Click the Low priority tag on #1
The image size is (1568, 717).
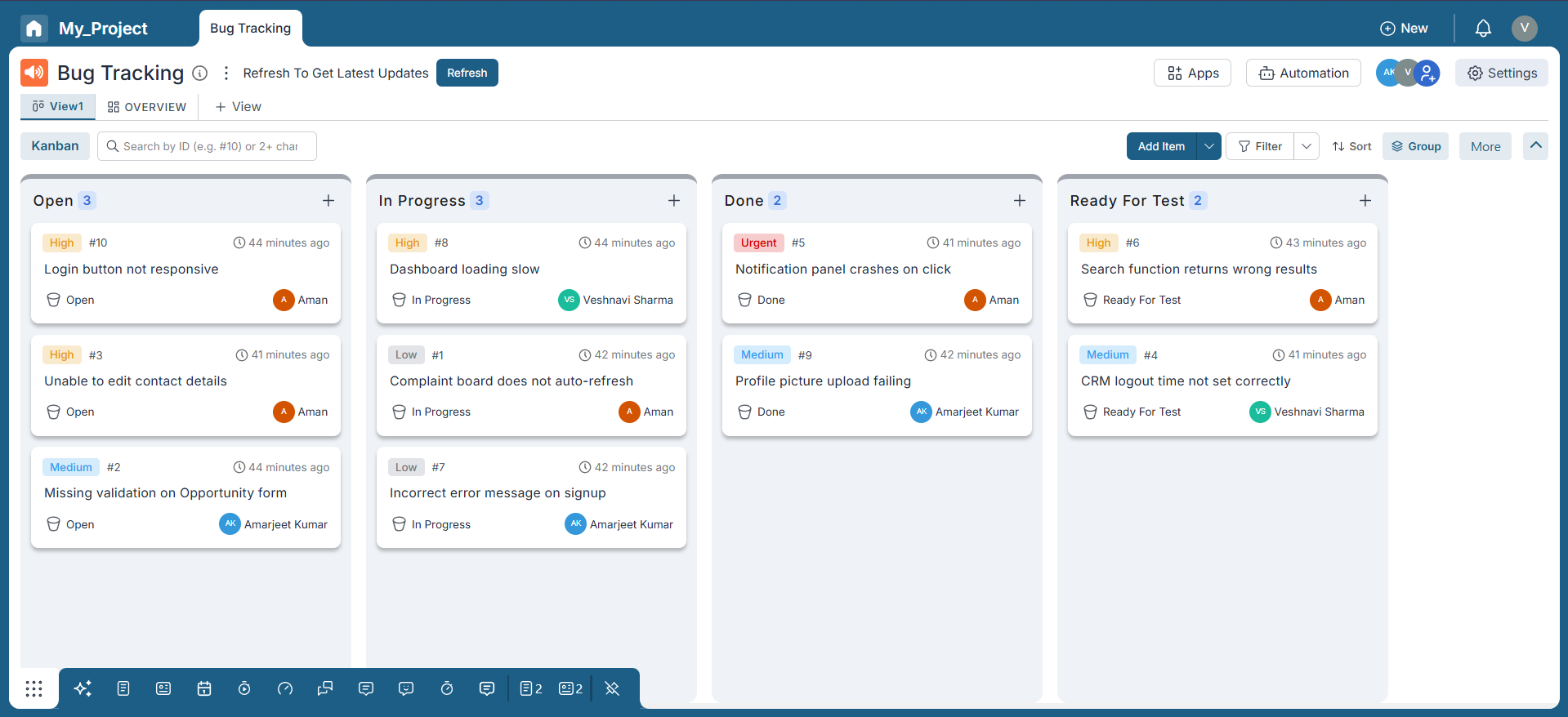pos(406,354)
